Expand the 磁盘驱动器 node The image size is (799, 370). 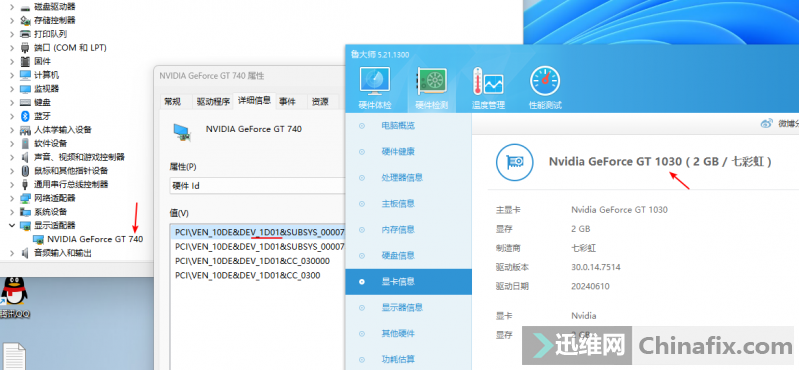pos(12,6)
